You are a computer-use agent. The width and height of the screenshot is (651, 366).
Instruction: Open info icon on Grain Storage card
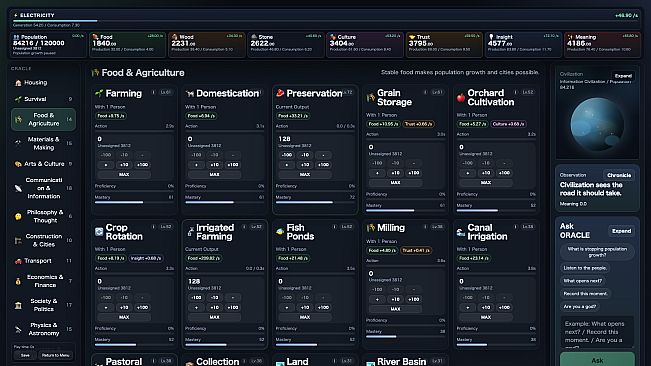tap(425, 92)
